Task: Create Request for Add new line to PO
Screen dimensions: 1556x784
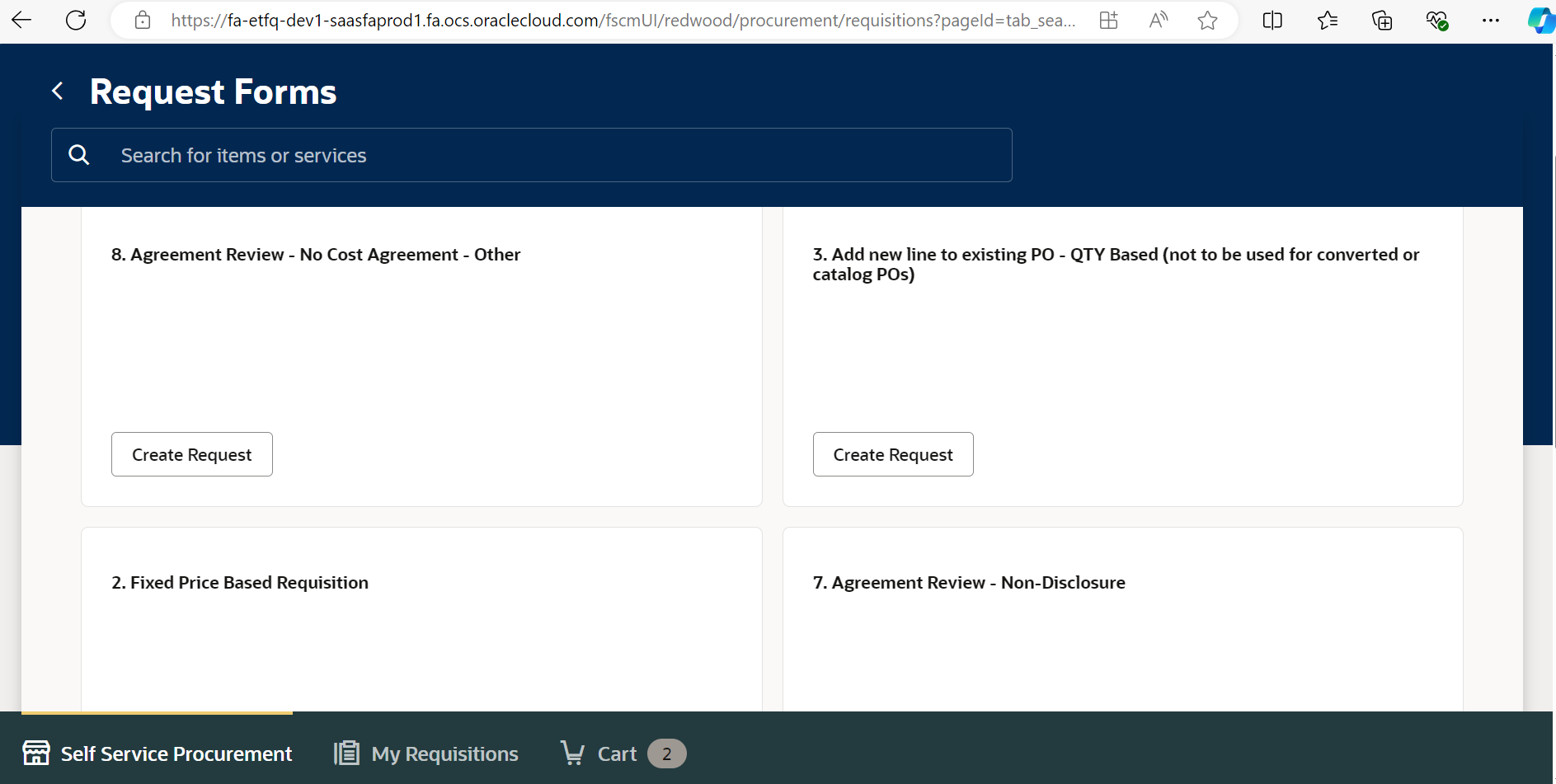Action: 893,454
